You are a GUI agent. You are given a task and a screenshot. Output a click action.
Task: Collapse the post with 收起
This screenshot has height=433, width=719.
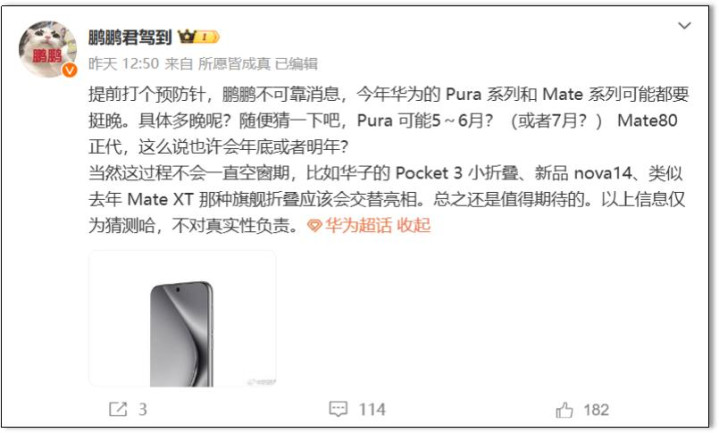coord(413,226)
